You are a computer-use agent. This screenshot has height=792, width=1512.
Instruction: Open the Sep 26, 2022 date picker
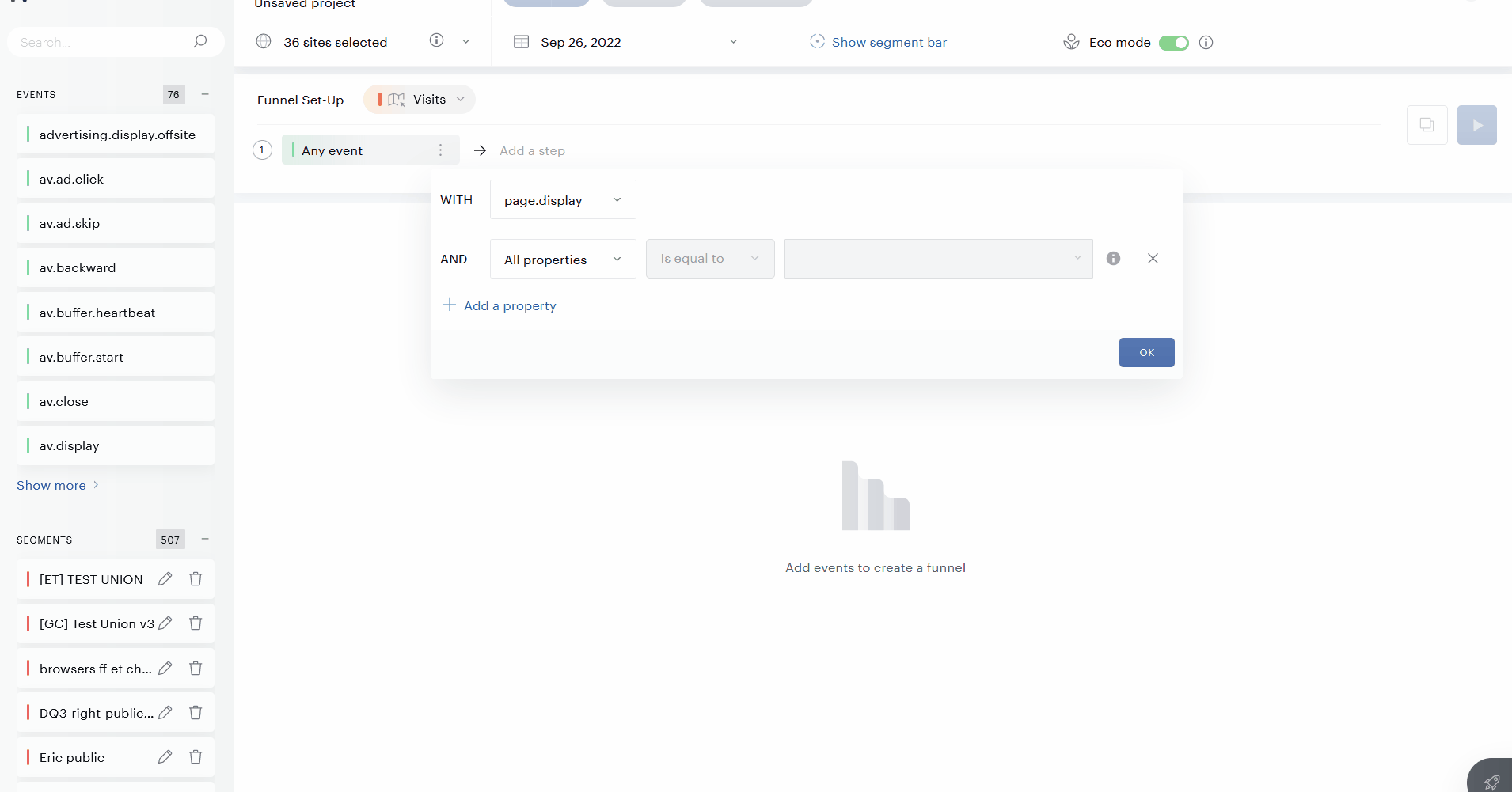[625, 42]
